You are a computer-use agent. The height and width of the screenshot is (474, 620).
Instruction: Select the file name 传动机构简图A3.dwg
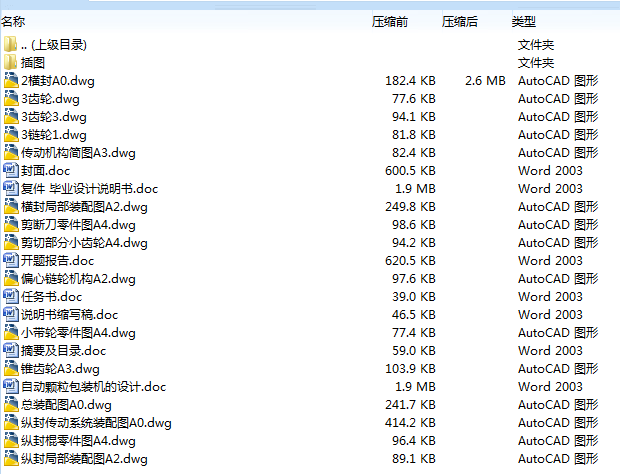tap(78, 153)
